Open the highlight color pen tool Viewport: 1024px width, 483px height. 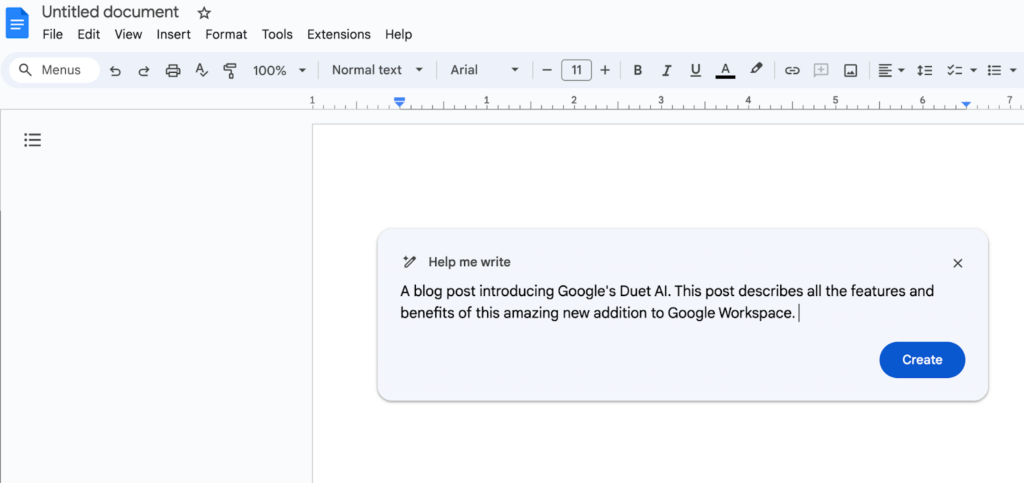756,69
